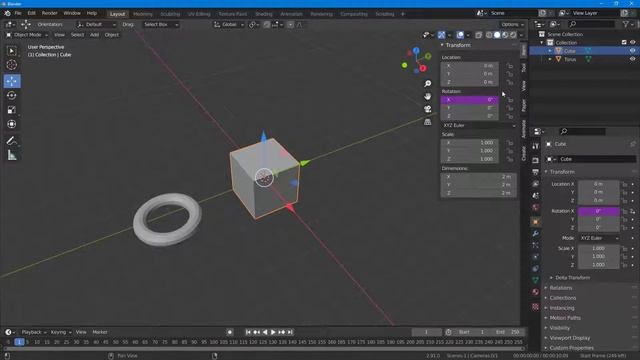This screenshot has width=640, height=360.
Task: Open the Render properties tab icon
Action: pos(536,160)
